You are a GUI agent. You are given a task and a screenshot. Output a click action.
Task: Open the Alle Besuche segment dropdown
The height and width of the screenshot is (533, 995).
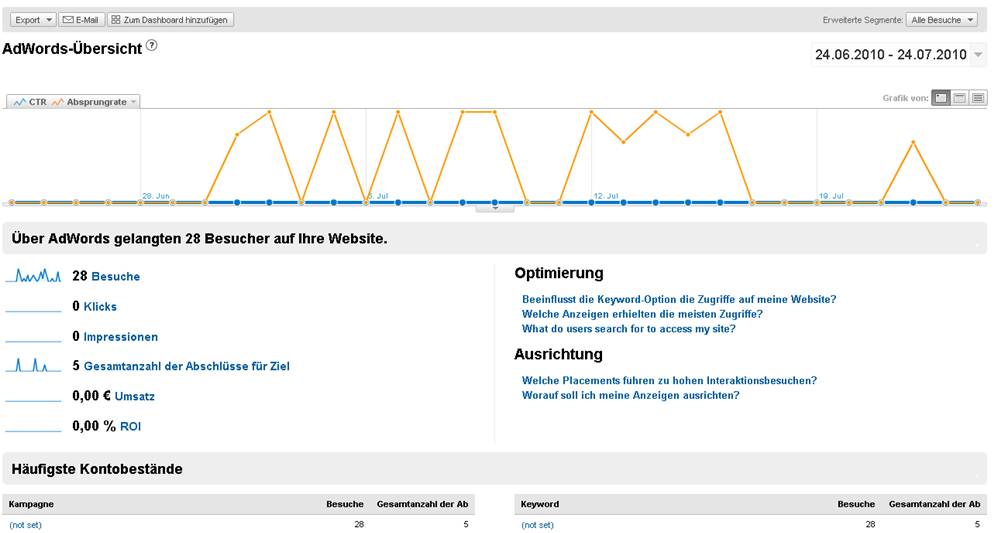942,20
